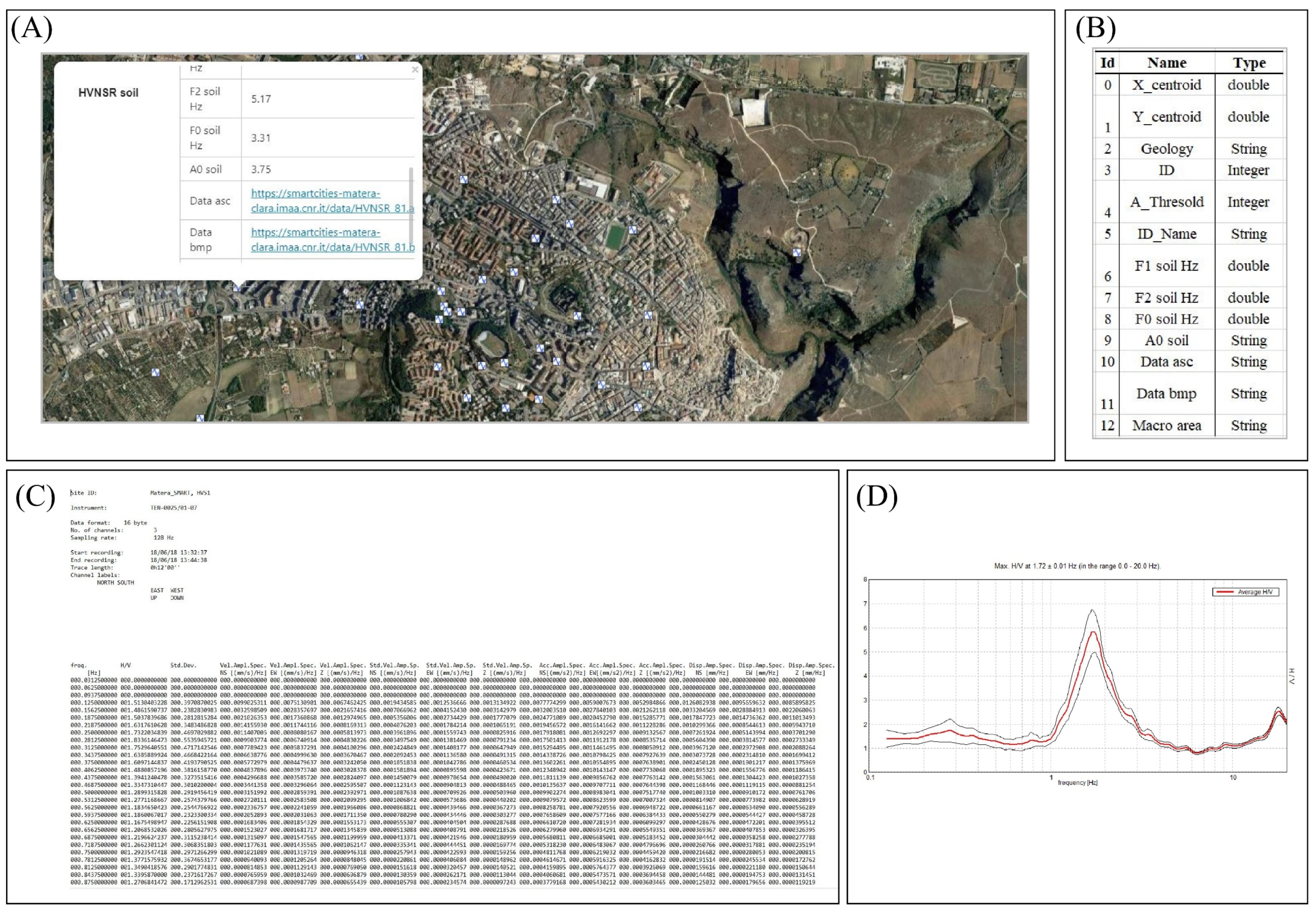Click the F0 soil Hz value 3.31

point(261,138)
